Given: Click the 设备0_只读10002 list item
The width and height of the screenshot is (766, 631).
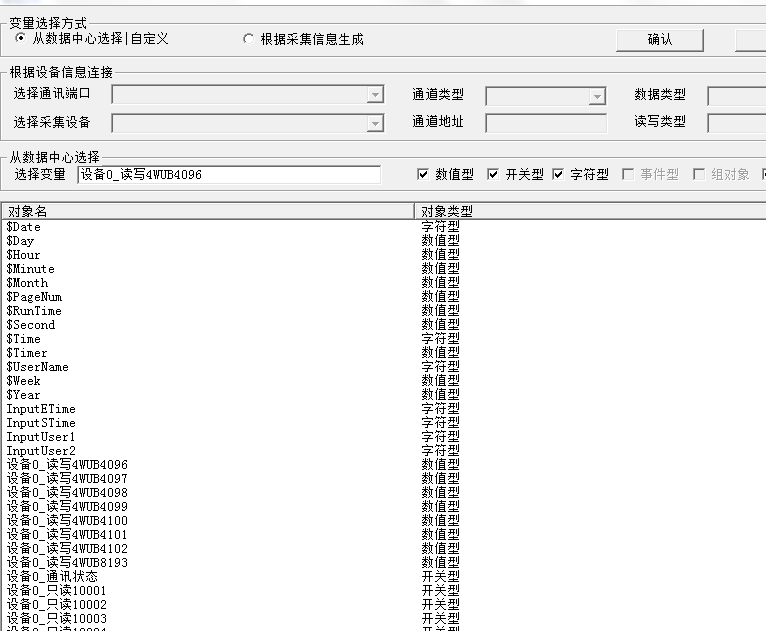Looking at the screenshot, I should tap(56, 605).
